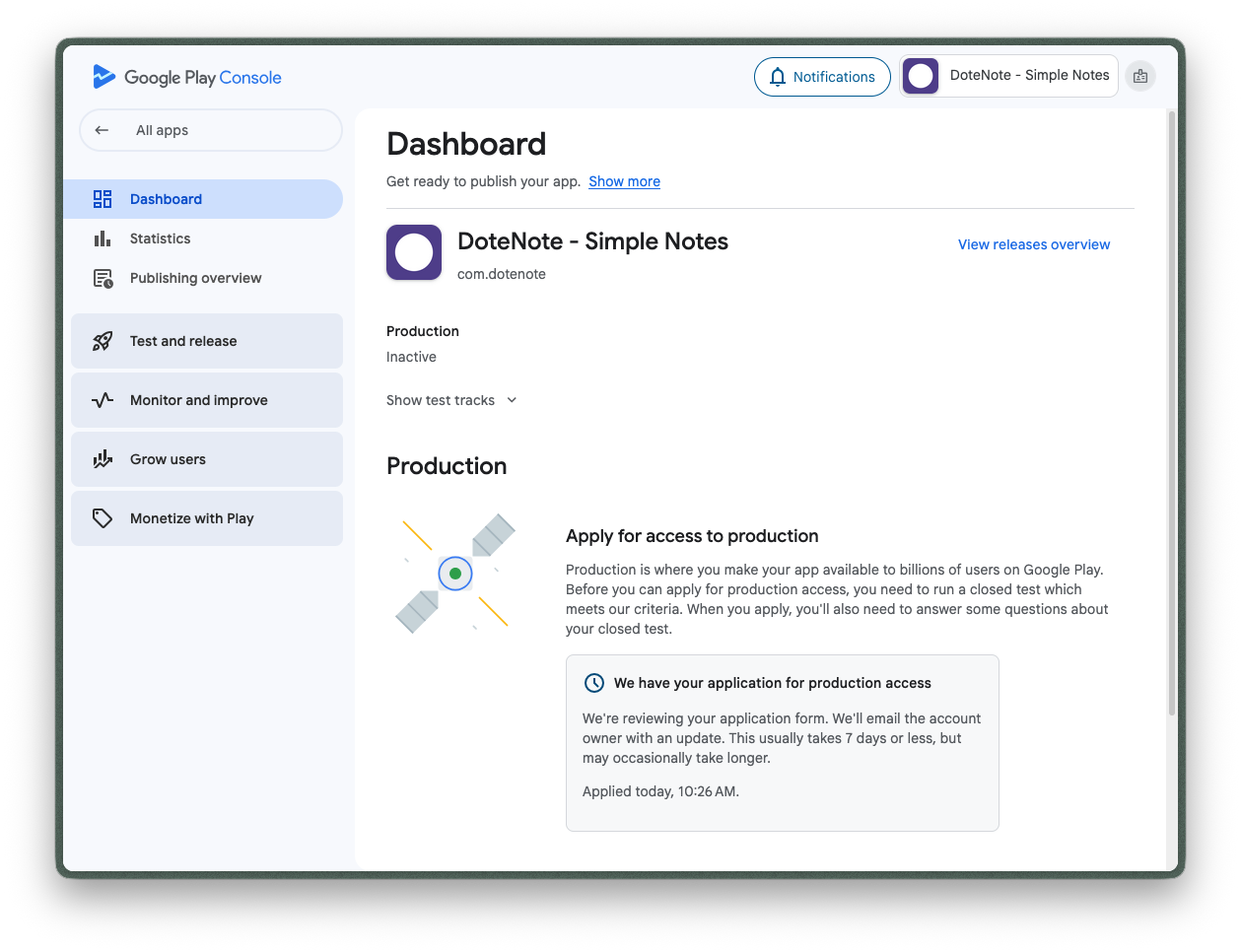Open the account badge icon at top right
Viewport: 1241px width, 952px height.
tap(1140, 76)
